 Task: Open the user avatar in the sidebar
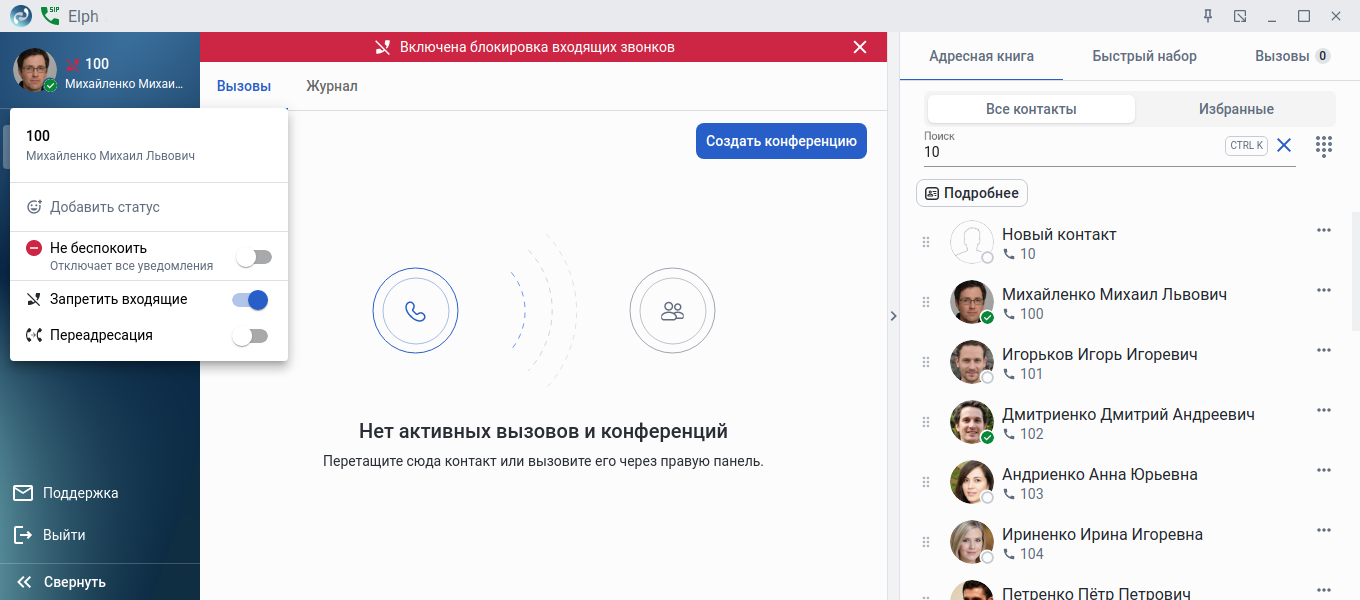(35, 70)
